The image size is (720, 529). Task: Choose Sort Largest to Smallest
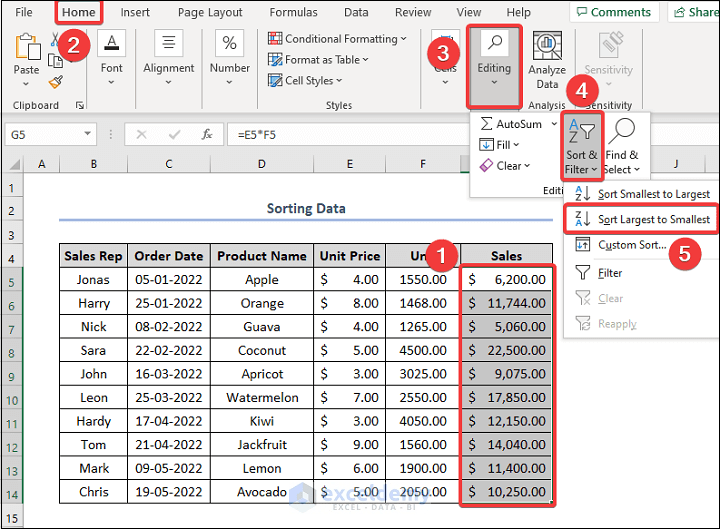641,219
